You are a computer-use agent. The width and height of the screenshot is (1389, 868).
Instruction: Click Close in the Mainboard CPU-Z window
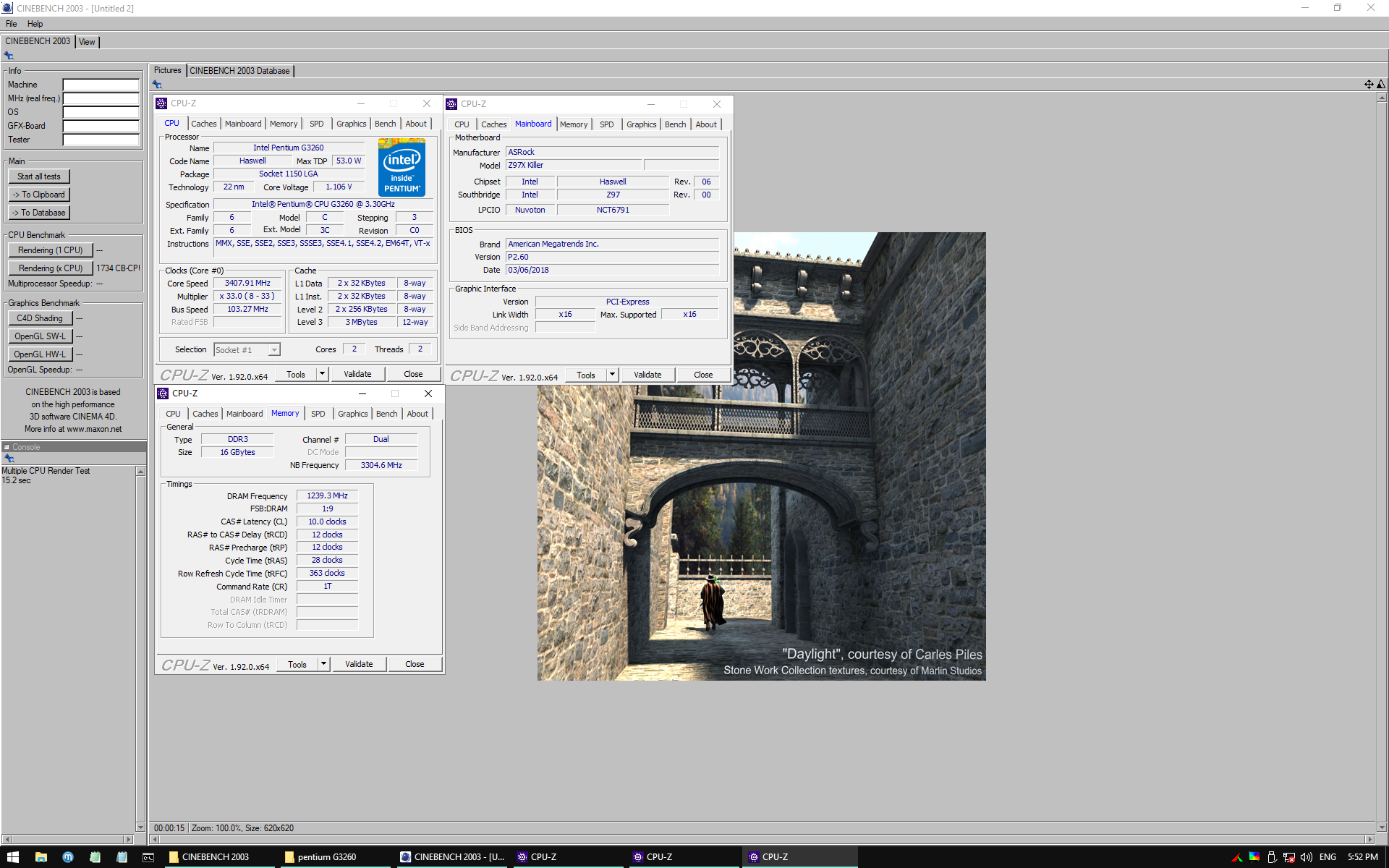703,375
